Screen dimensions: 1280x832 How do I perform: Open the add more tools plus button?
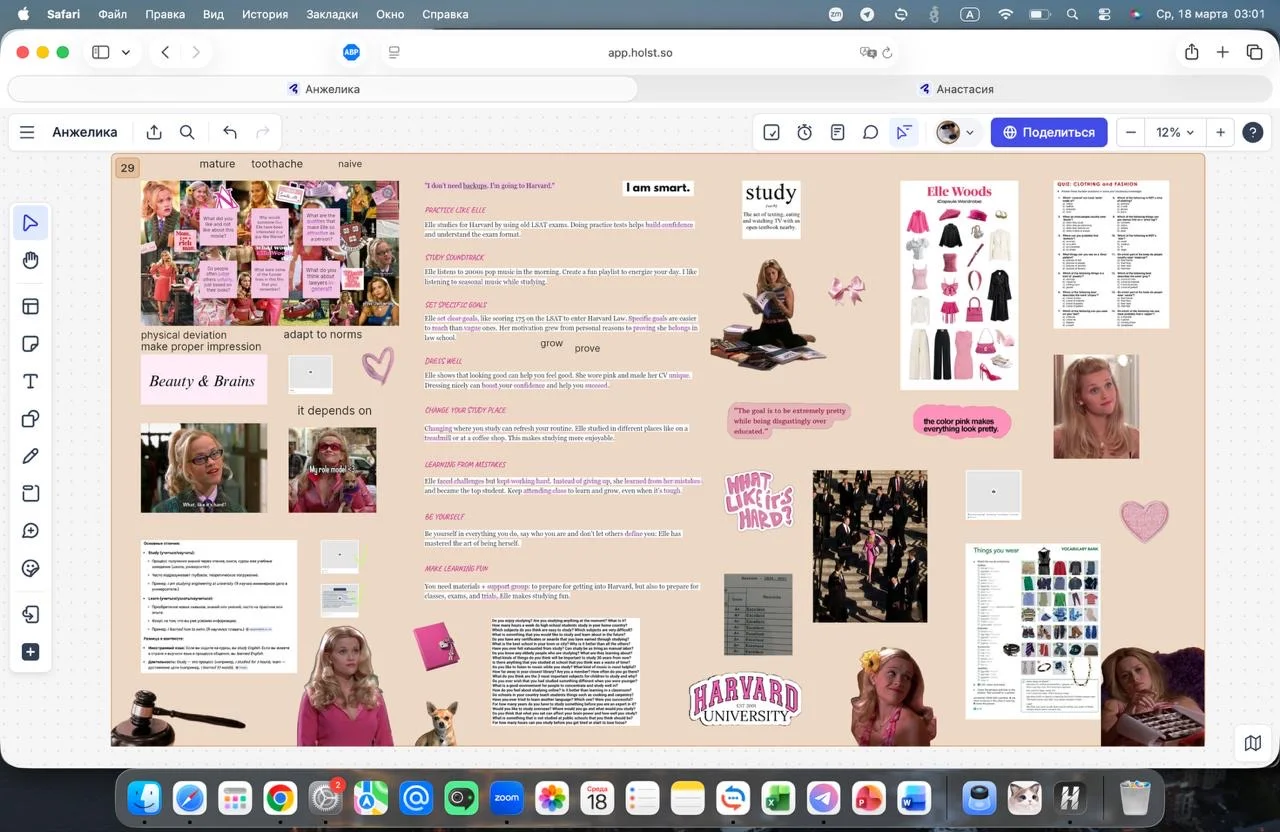(30, 652)
